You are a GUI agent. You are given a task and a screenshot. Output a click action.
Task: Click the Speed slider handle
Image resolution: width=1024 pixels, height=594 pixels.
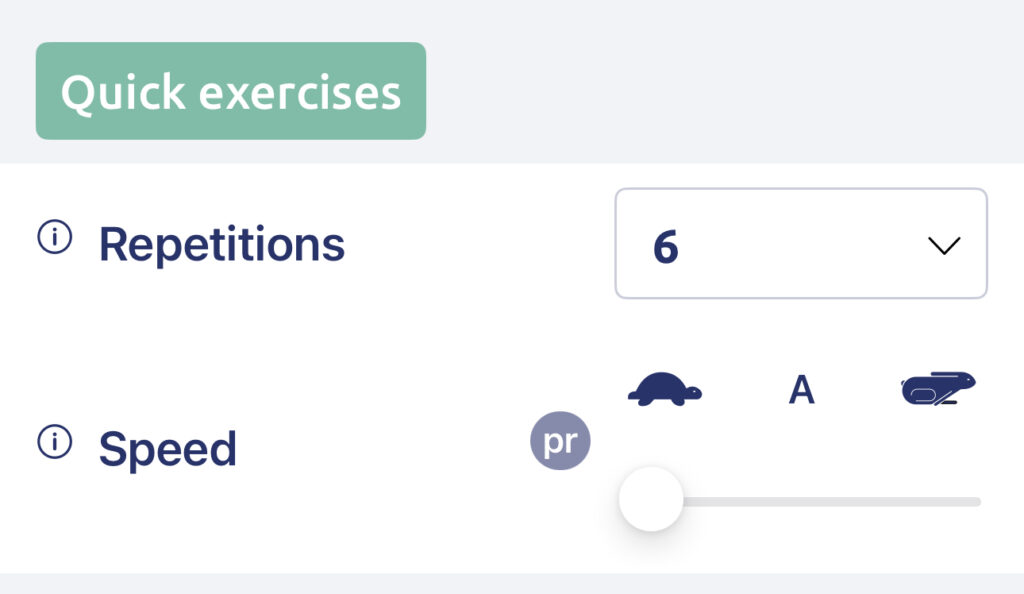tap(651, 499)
